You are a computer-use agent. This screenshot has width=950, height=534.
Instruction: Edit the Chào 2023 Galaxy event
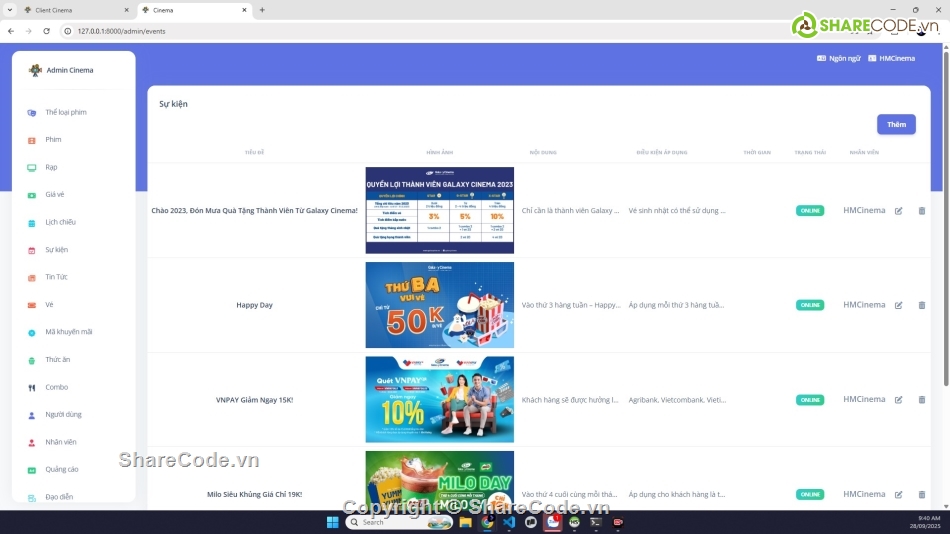[x=899, y=211]
